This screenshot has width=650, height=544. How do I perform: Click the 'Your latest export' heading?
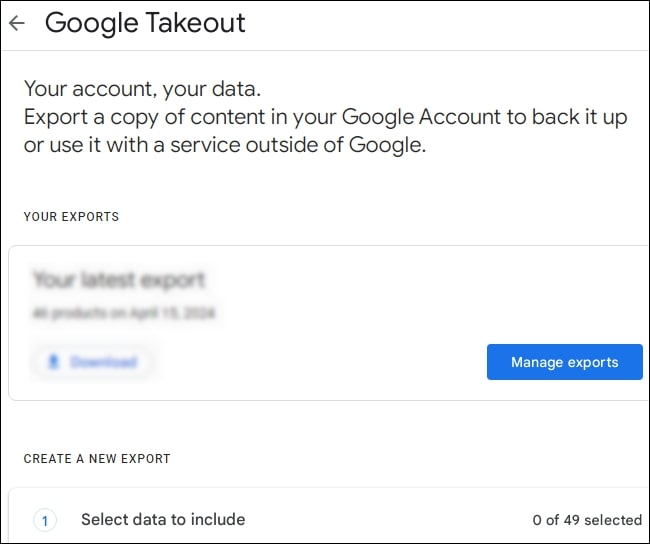[x=119, y=279]
